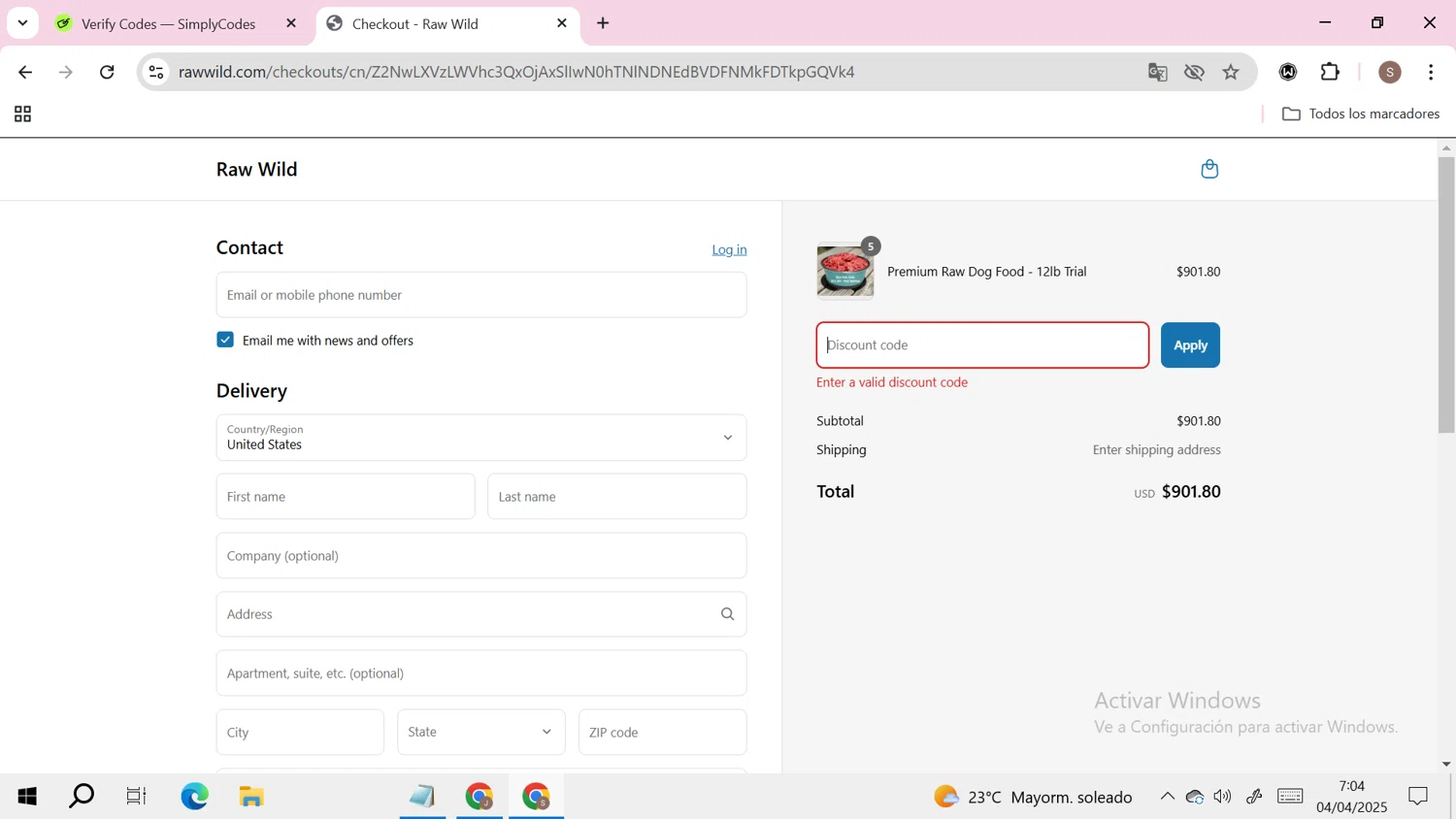Screen dimensions: 1456x819
Task: Open the Windows notification center icon
Action: 1418,797
